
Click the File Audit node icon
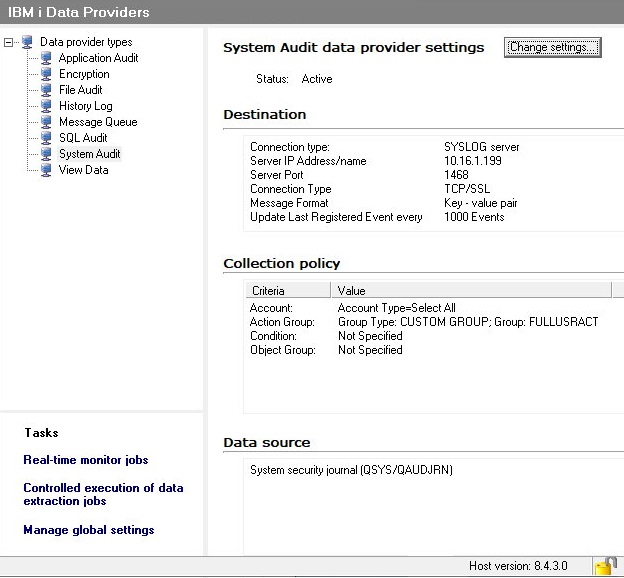46,90
